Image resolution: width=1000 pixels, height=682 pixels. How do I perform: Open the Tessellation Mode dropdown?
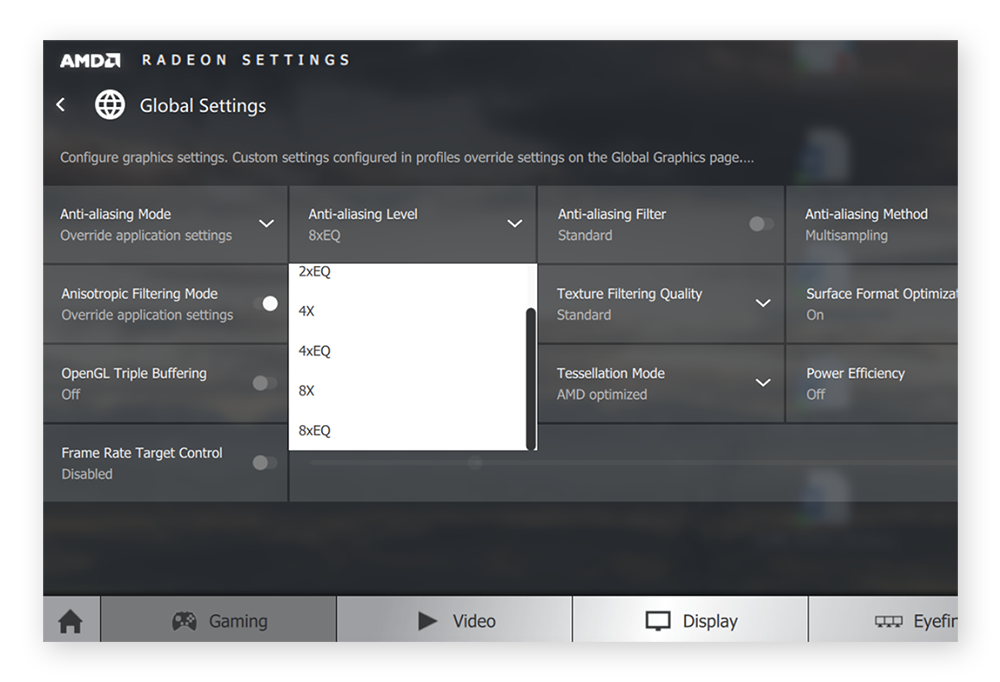click(661, 383)
